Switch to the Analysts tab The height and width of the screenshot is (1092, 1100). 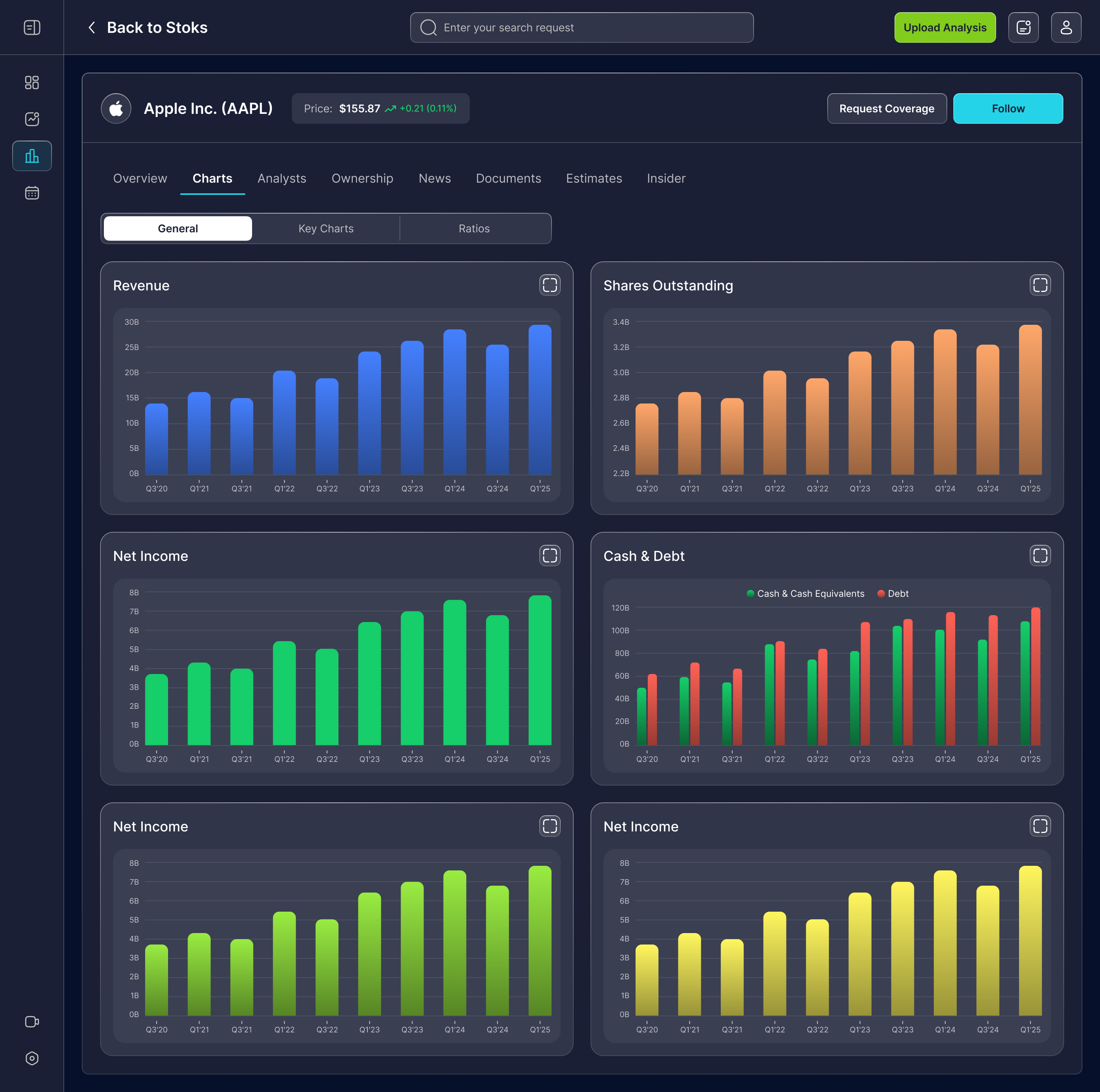click(282, 178)
